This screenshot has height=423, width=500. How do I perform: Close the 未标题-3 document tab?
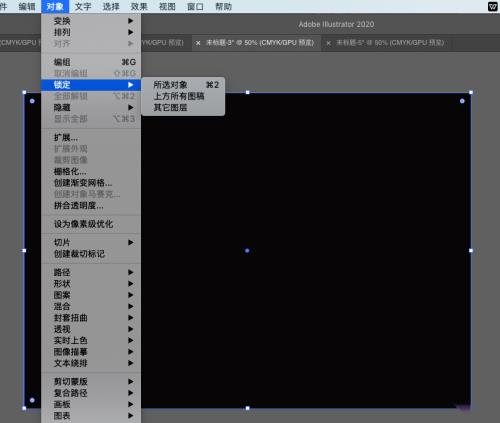(198, 43)
